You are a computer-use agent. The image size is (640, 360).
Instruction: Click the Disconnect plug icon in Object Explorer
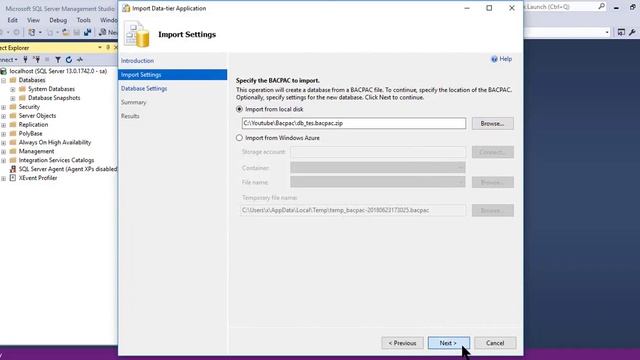click(x=37, y=60)
